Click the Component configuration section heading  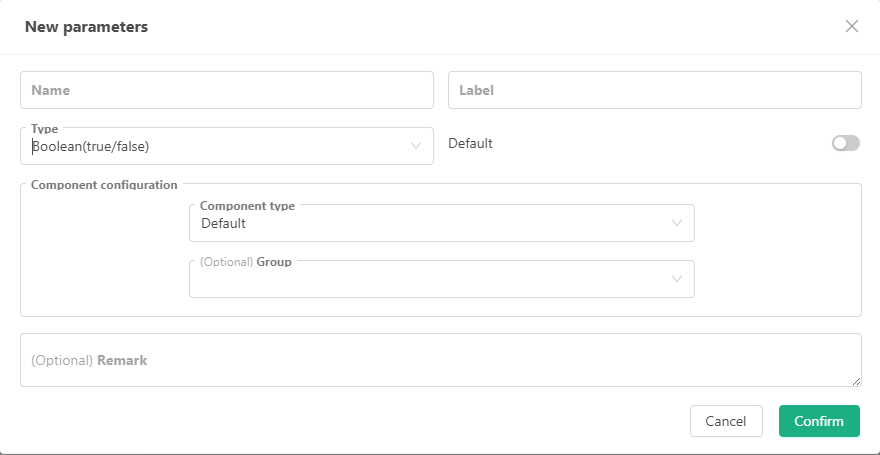[104, 185]
